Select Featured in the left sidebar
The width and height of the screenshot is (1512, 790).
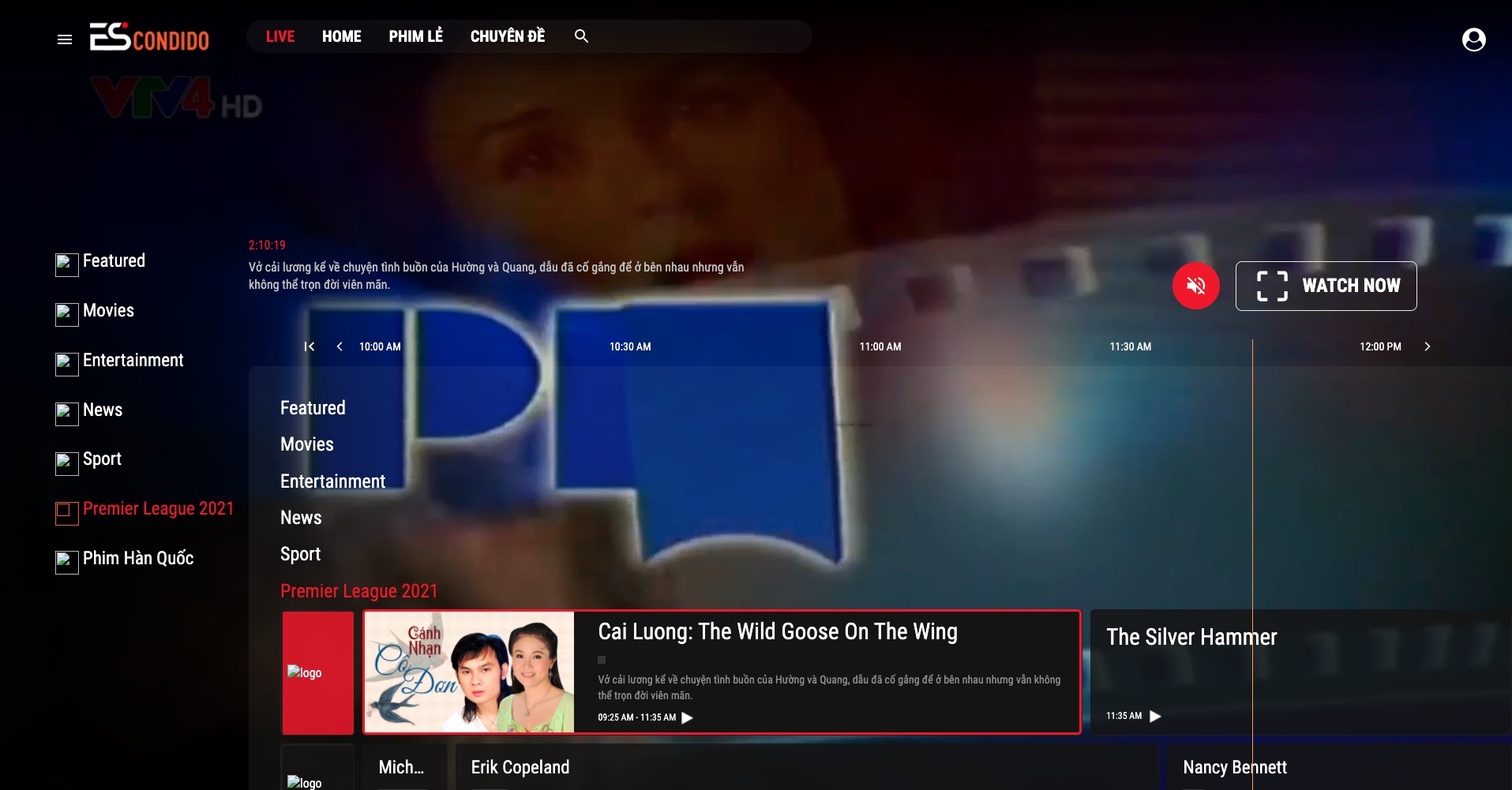[x=114, y=261]
